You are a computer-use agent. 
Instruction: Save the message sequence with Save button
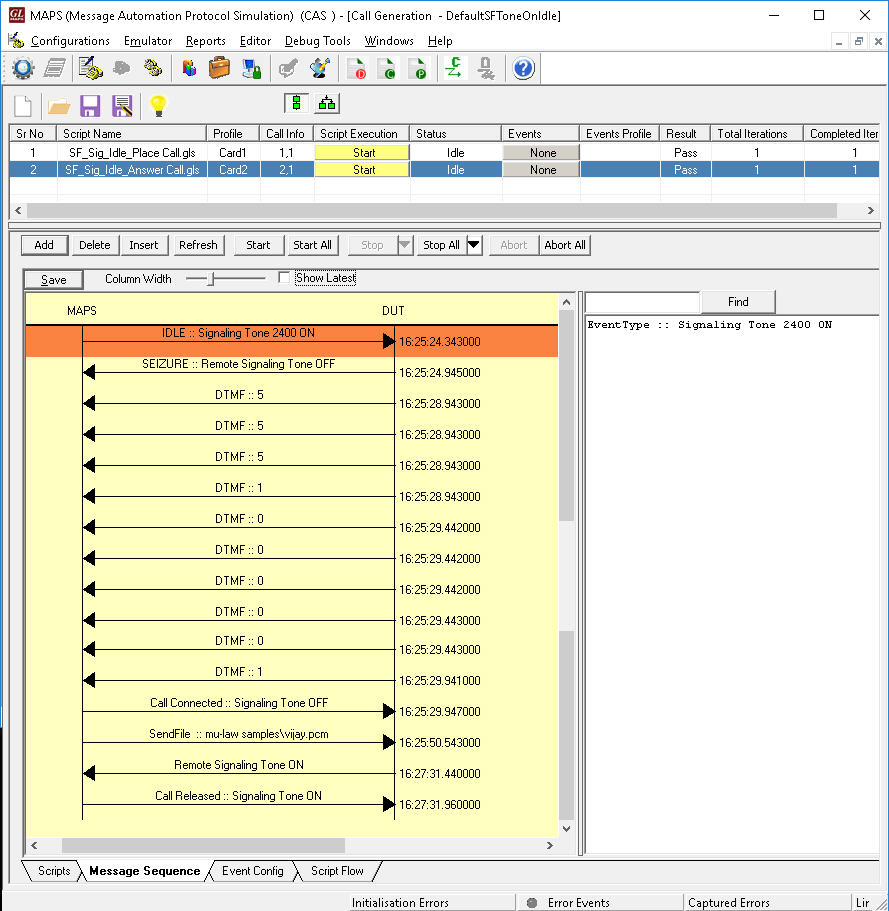click(53, 279)
